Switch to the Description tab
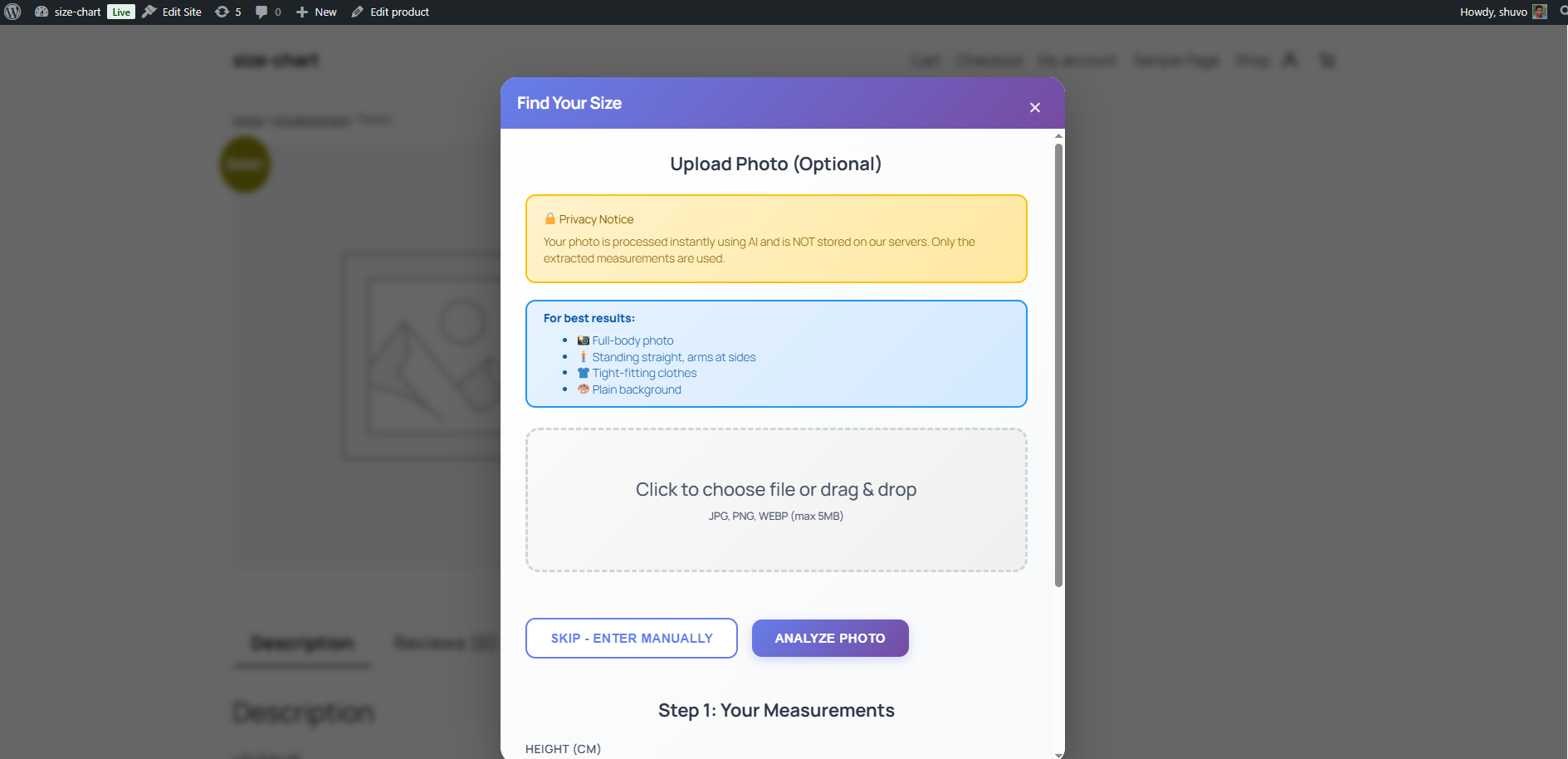The width and height of the screenshot is (1568, 759). click(302, 643)
